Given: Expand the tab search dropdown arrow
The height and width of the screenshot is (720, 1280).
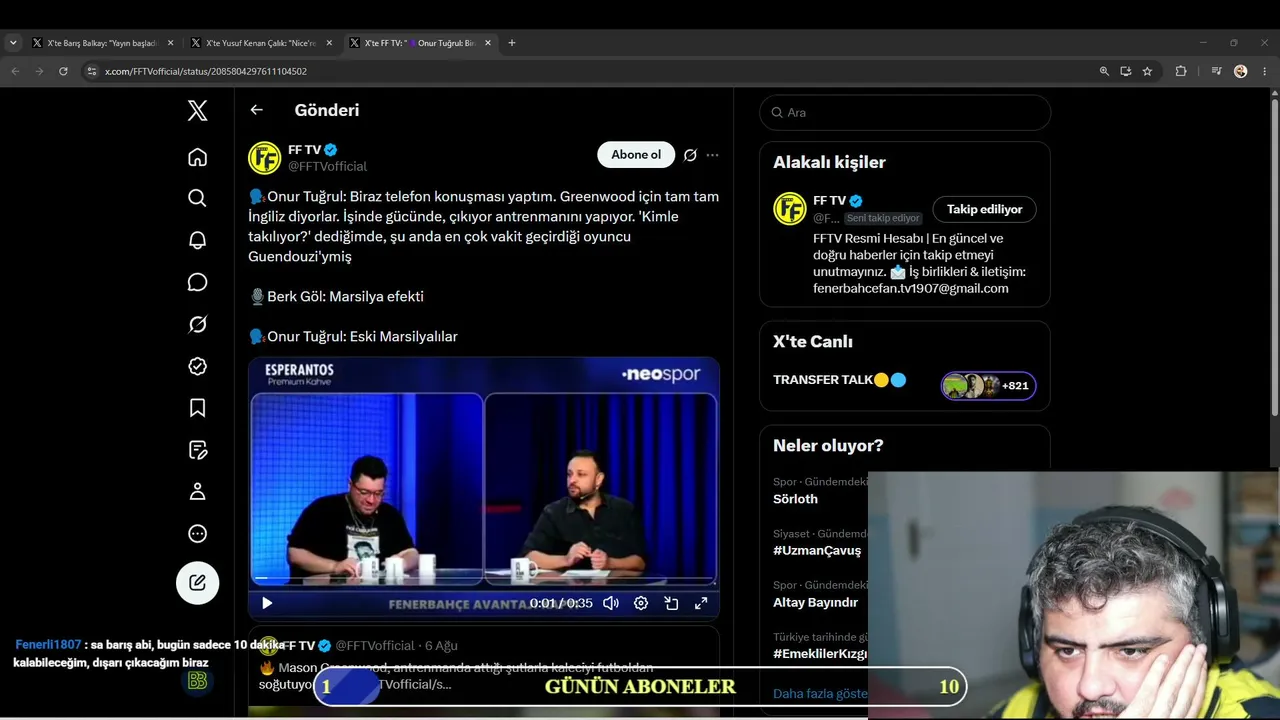Looking at the screenshot, I should point(13,43).
